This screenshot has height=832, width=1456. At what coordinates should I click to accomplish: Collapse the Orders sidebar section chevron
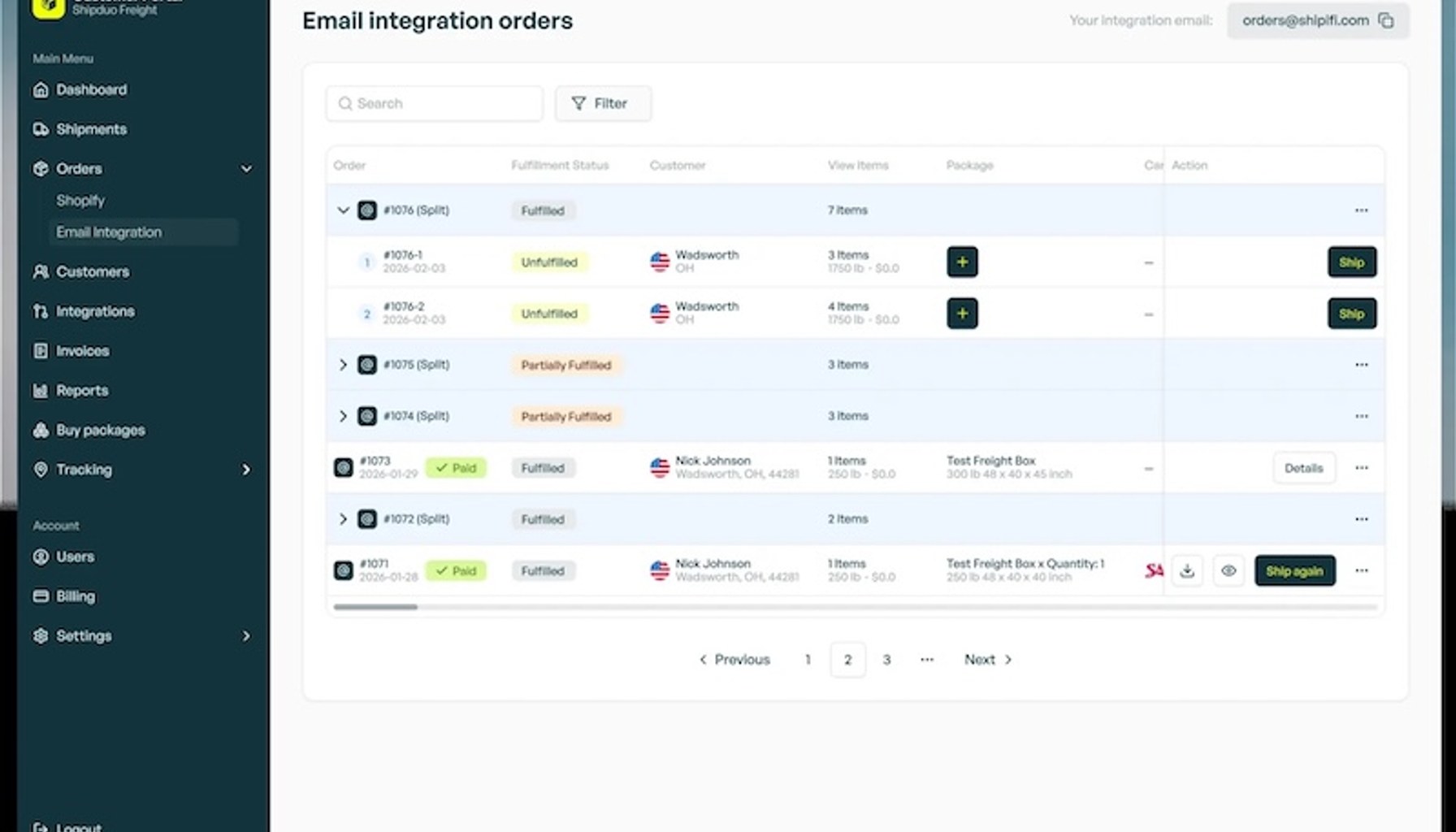(246, 169)
